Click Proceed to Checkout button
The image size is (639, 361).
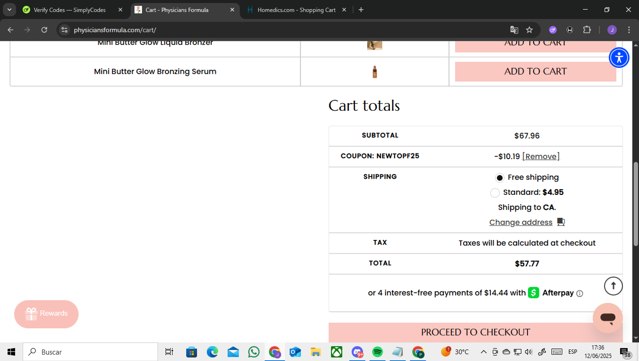coord(475,332)
